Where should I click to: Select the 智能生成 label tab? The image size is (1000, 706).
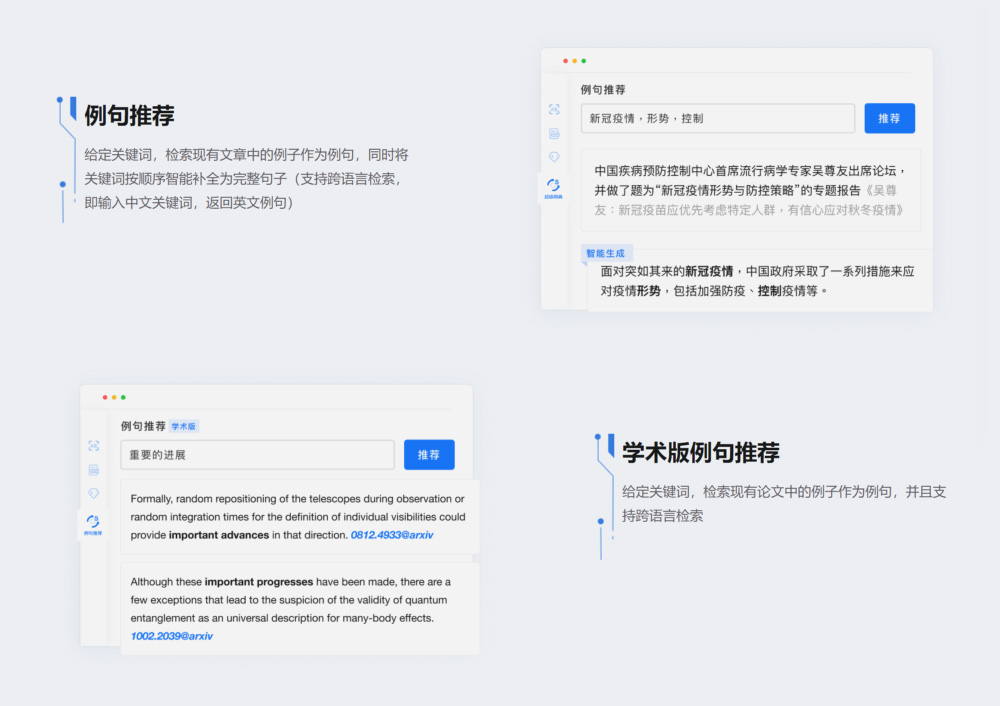(608, 252)
